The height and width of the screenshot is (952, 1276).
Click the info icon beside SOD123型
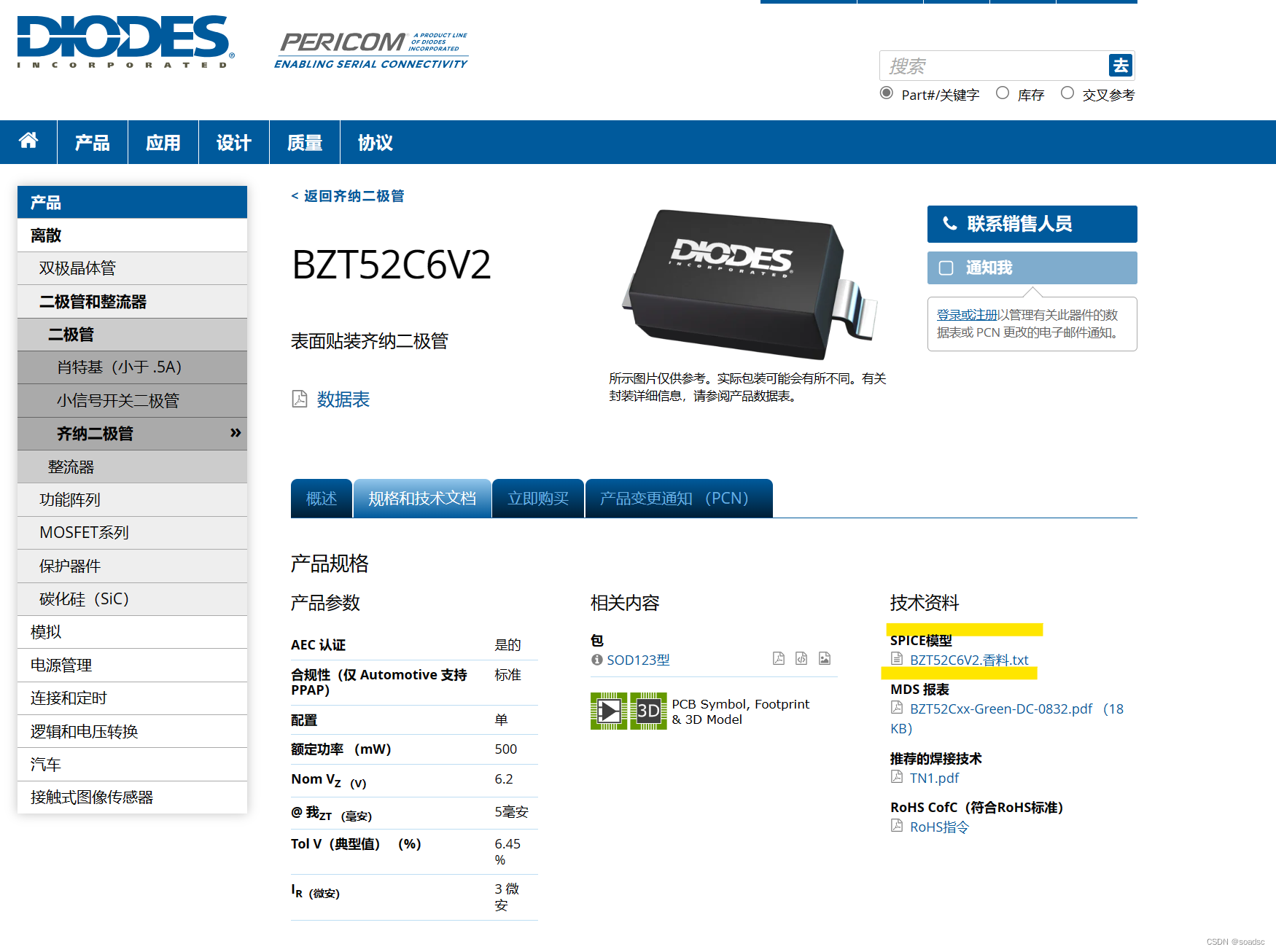click(x=597, y=660)
